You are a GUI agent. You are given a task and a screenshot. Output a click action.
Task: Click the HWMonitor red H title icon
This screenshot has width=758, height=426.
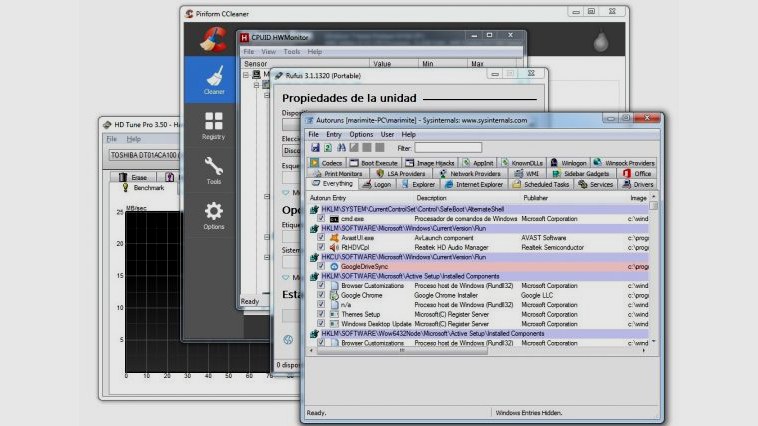(245, 37)
